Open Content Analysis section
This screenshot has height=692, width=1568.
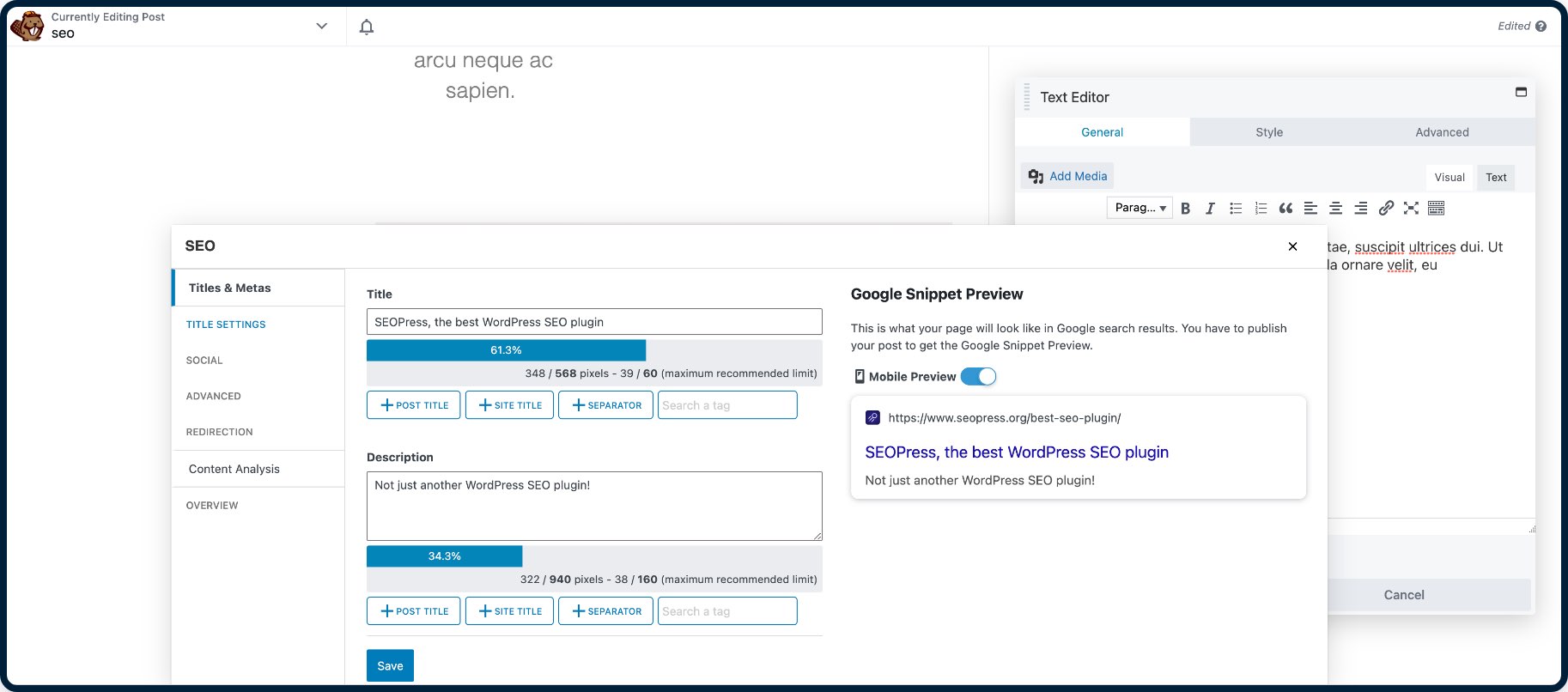tap(258, 469)
